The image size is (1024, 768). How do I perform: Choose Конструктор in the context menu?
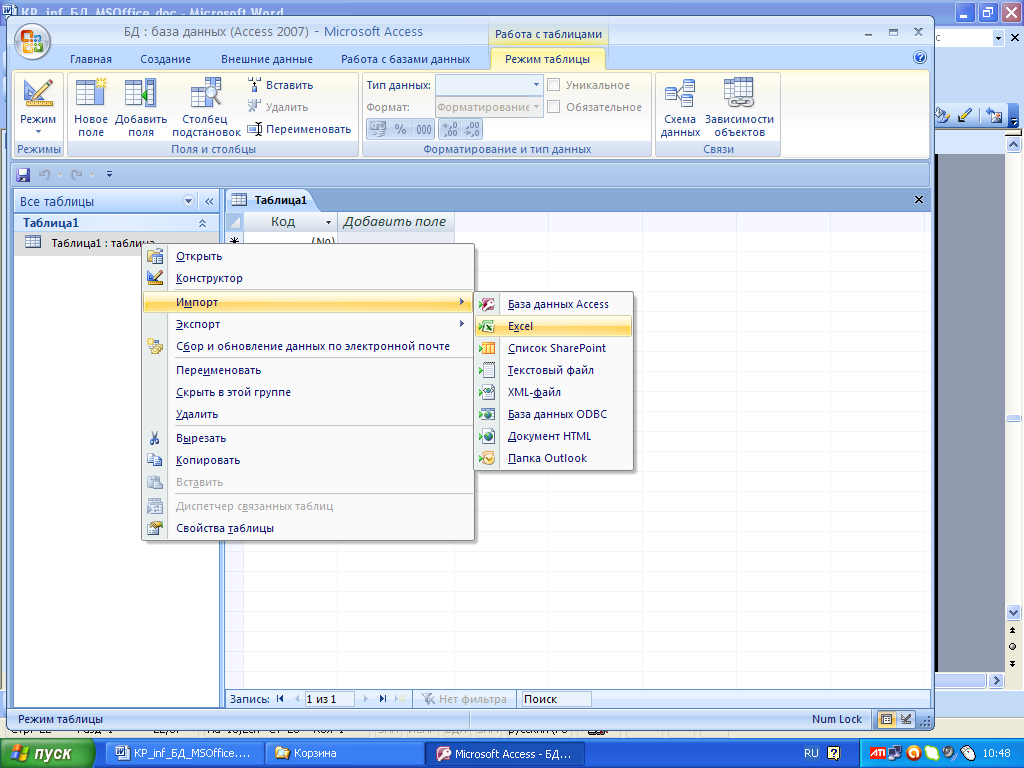pos(308,278)
